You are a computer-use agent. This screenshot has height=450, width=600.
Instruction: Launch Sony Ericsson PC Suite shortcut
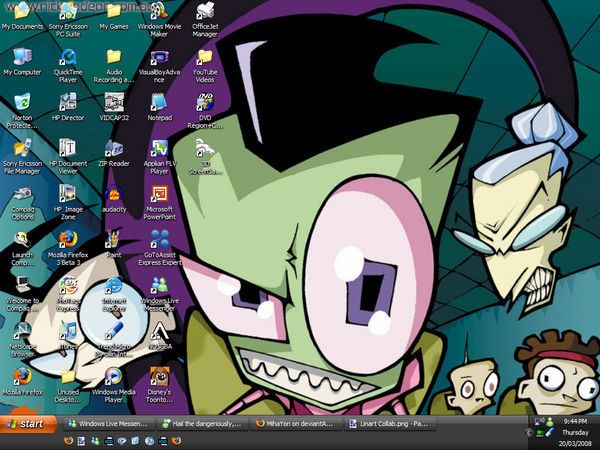coord(68,20)
